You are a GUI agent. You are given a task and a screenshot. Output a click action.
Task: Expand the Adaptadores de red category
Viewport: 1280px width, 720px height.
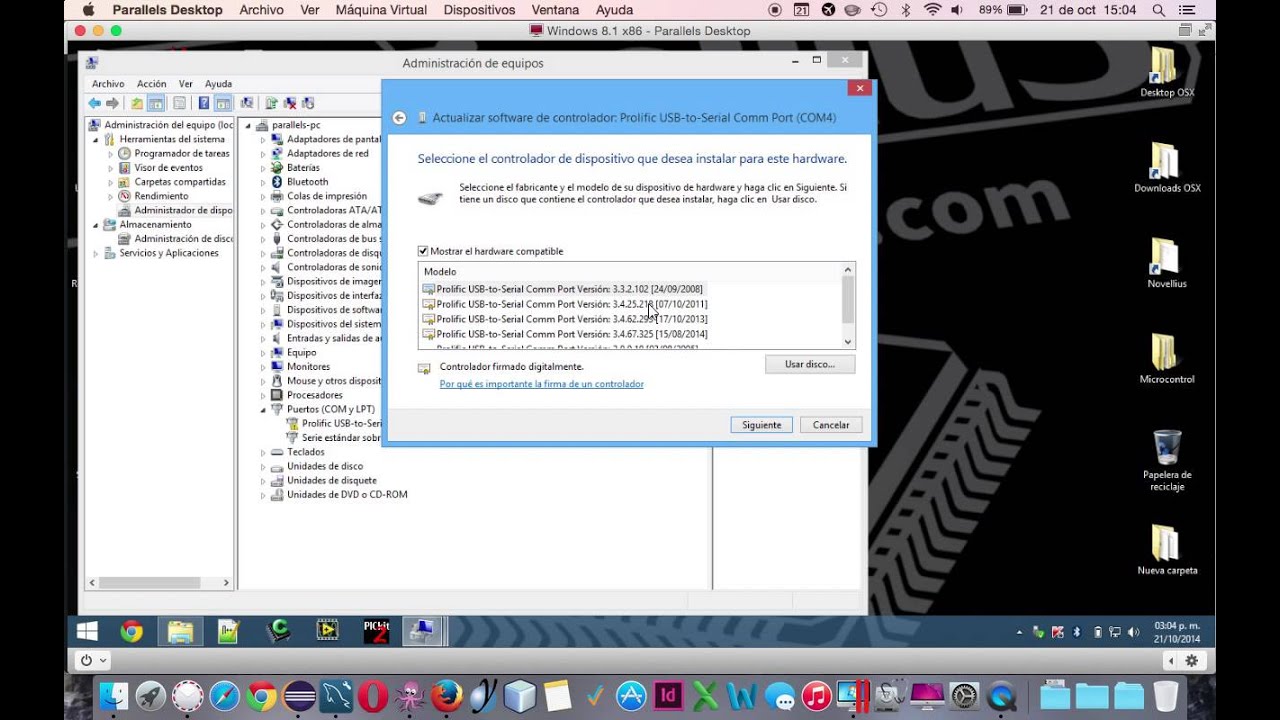click(x=264, y=154)
